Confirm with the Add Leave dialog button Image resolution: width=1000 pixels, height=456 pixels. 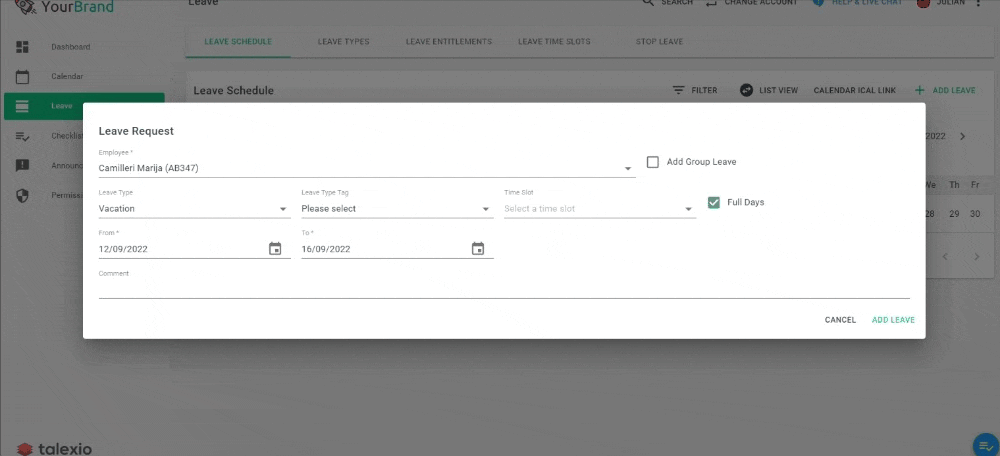893,320
